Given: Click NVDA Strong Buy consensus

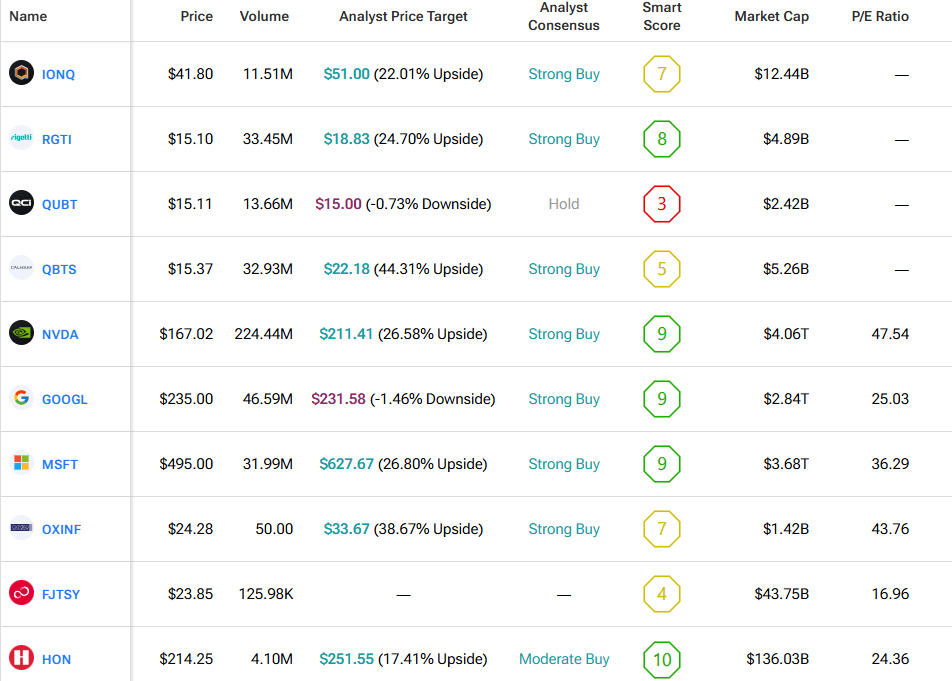Looking at the screenshot, I should pos(564,334).
